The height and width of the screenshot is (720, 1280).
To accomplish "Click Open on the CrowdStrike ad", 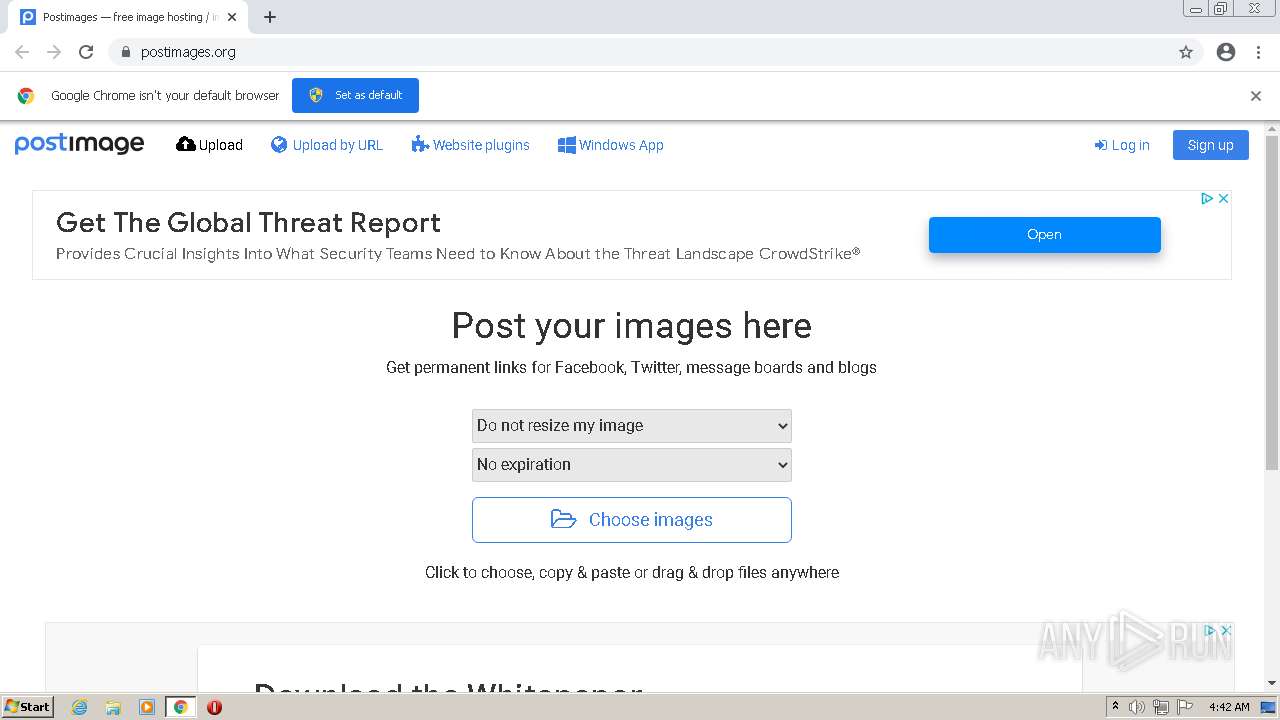I will tap(1045, 235).
